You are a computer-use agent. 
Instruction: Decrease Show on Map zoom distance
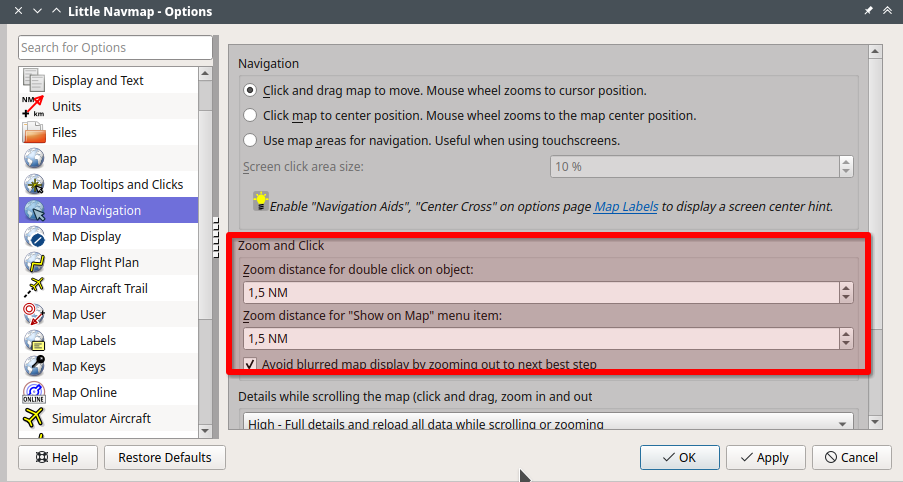(845, 344)
